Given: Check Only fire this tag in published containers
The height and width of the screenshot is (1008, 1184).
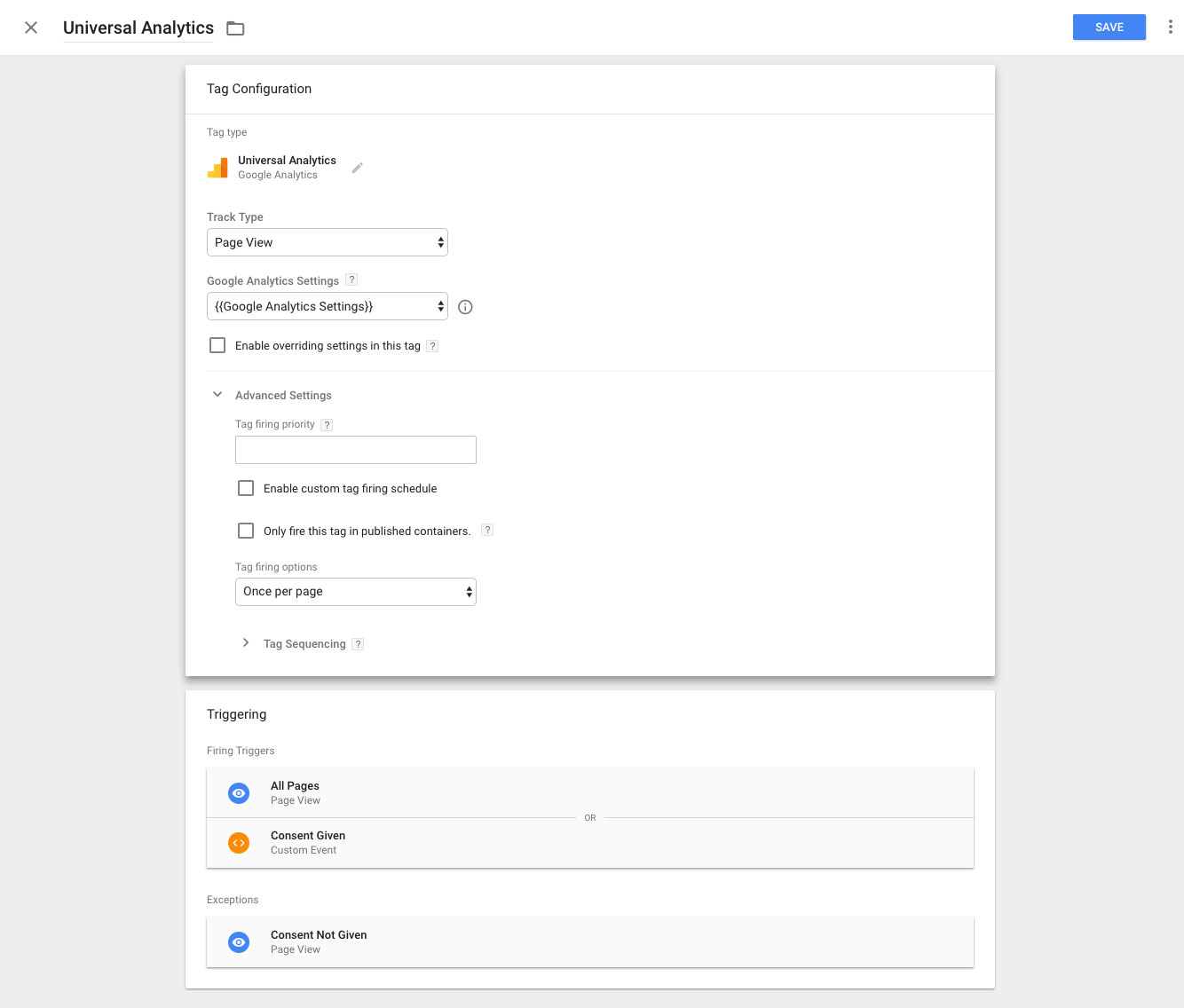Looking at the screenshot, I should tap(246, 531).
